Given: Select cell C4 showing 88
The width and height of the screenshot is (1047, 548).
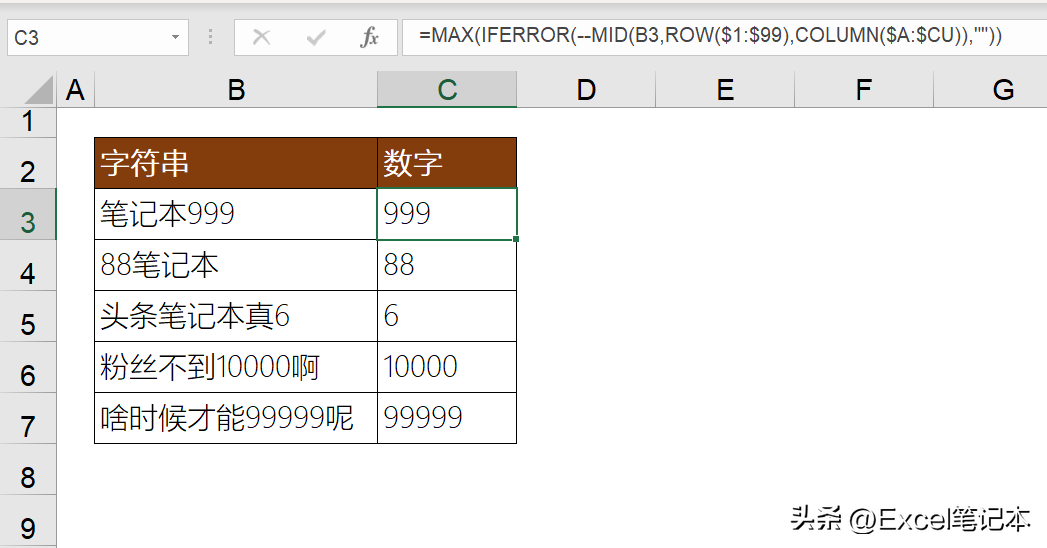Looking at the screenshot, I should (x=447, y=265).
